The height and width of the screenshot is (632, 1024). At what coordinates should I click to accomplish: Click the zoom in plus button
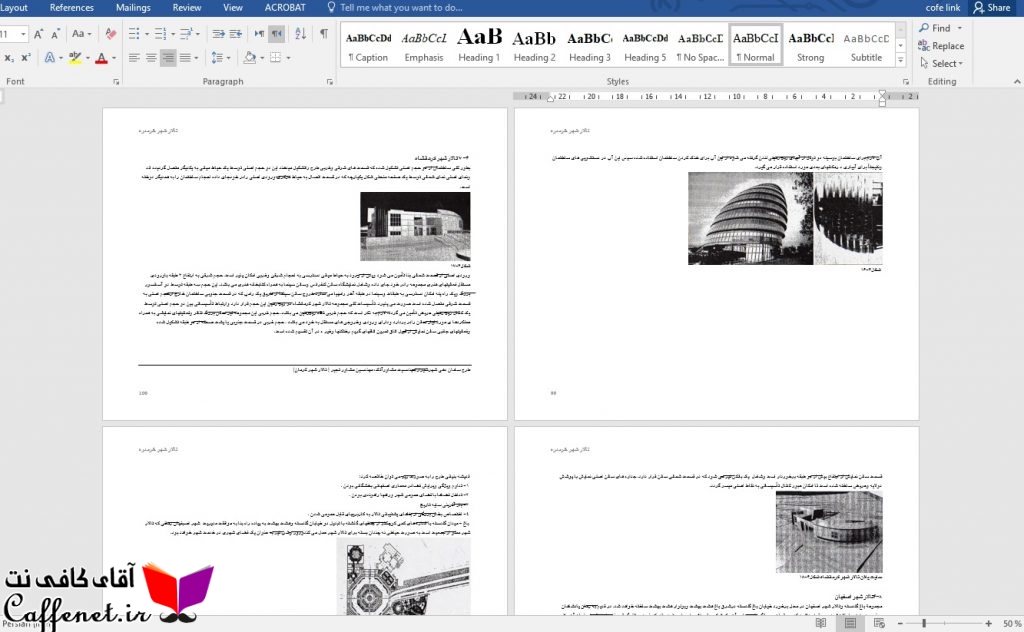coord(989,624)
